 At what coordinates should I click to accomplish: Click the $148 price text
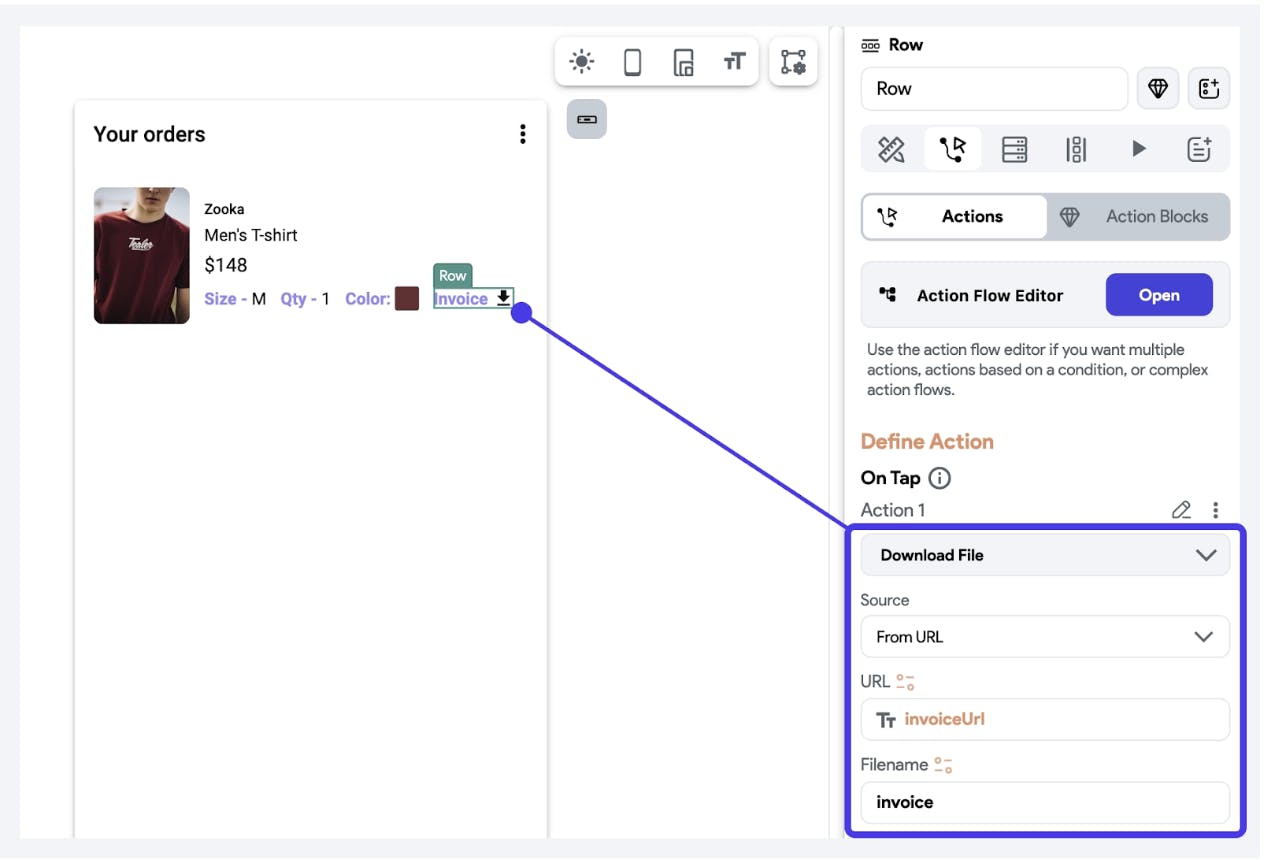pos(225,265)
